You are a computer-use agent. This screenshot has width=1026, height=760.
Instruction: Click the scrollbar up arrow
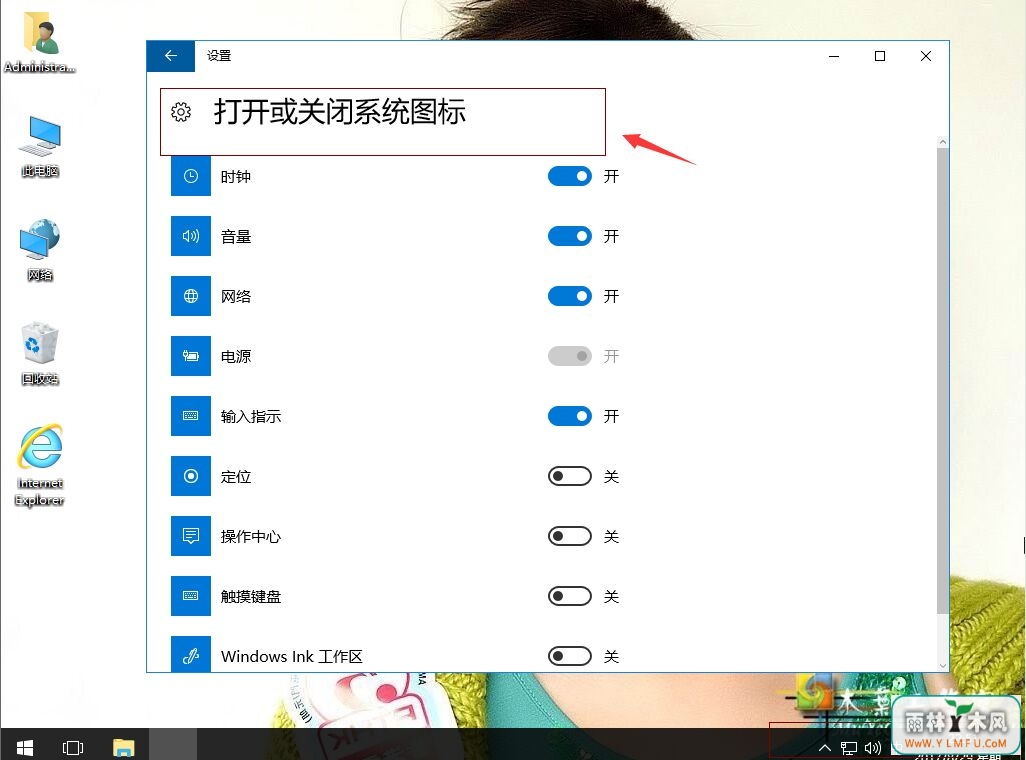tap(942, 141)
